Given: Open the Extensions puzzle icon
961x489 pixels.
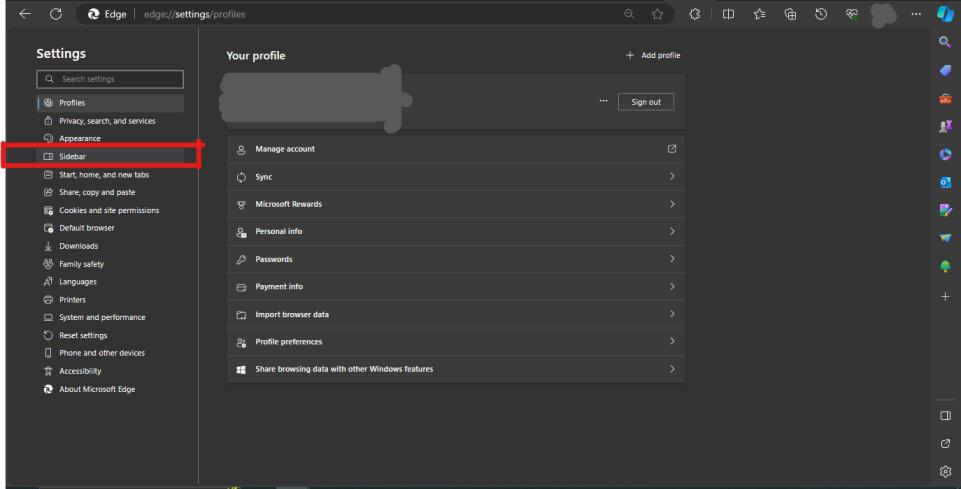Looking at the screenshot, I should (694, 14).
